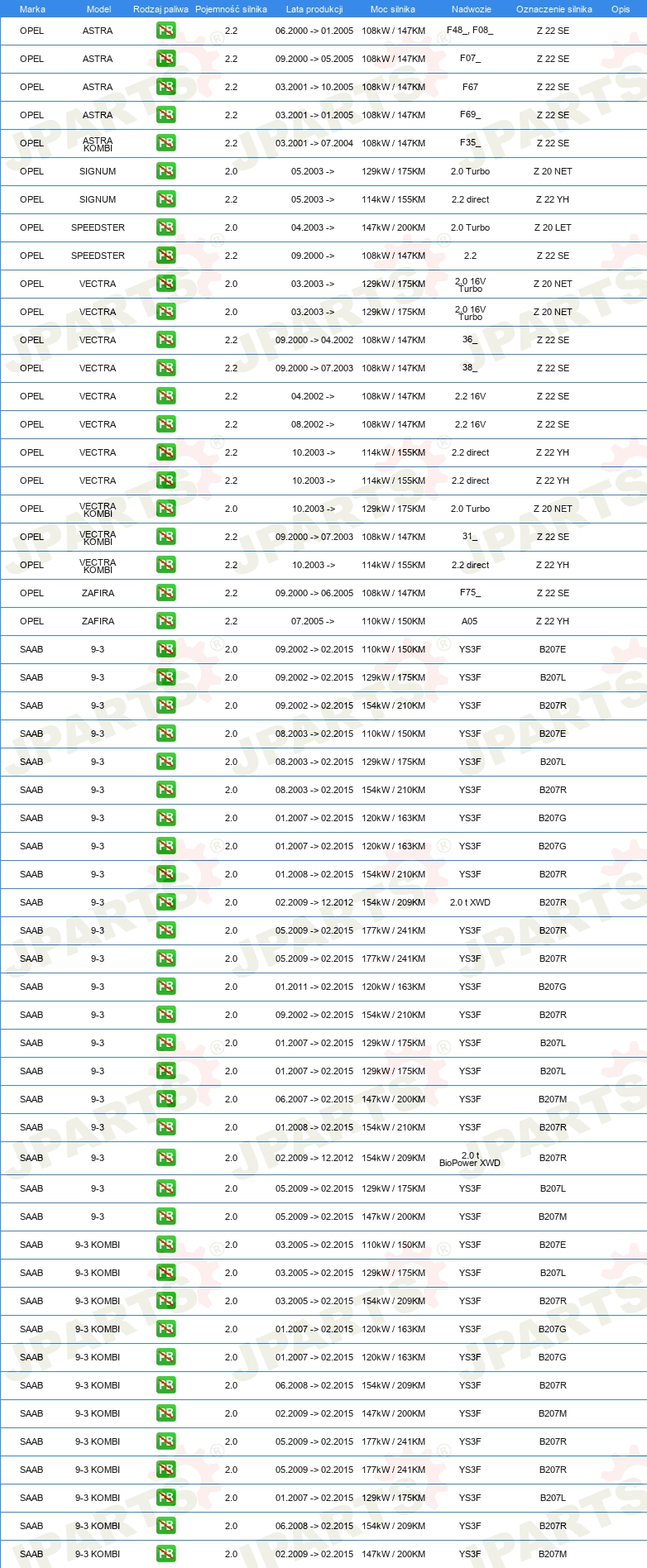Viewport: 647px width, 1568px height.
Task: Click petrol icon in Vectra 36_ row
Action: pos(165,340)
